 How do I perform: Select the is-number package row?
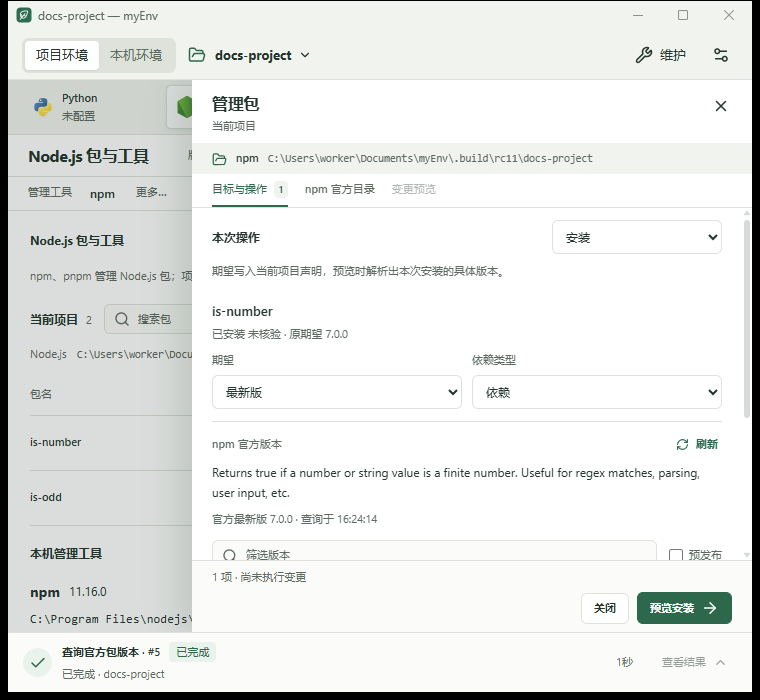click(x=111, y=442)
